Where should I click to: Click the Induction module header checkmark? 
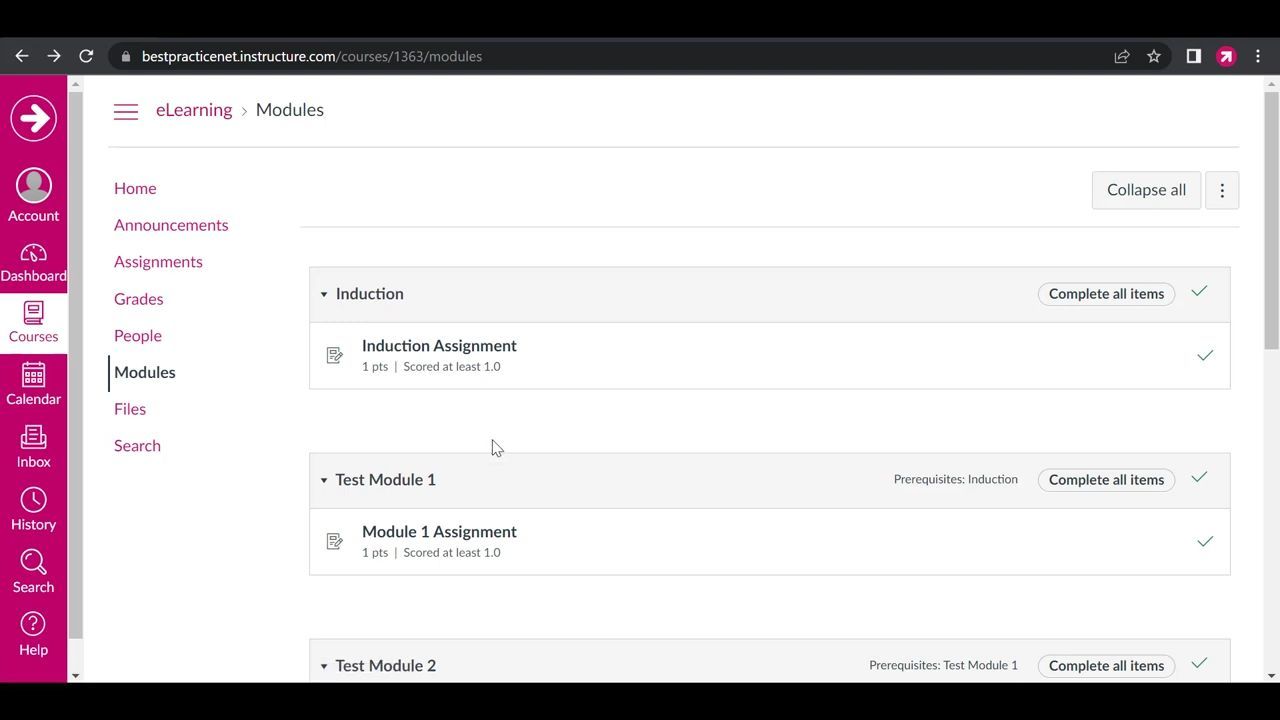tap(1199, 292)
